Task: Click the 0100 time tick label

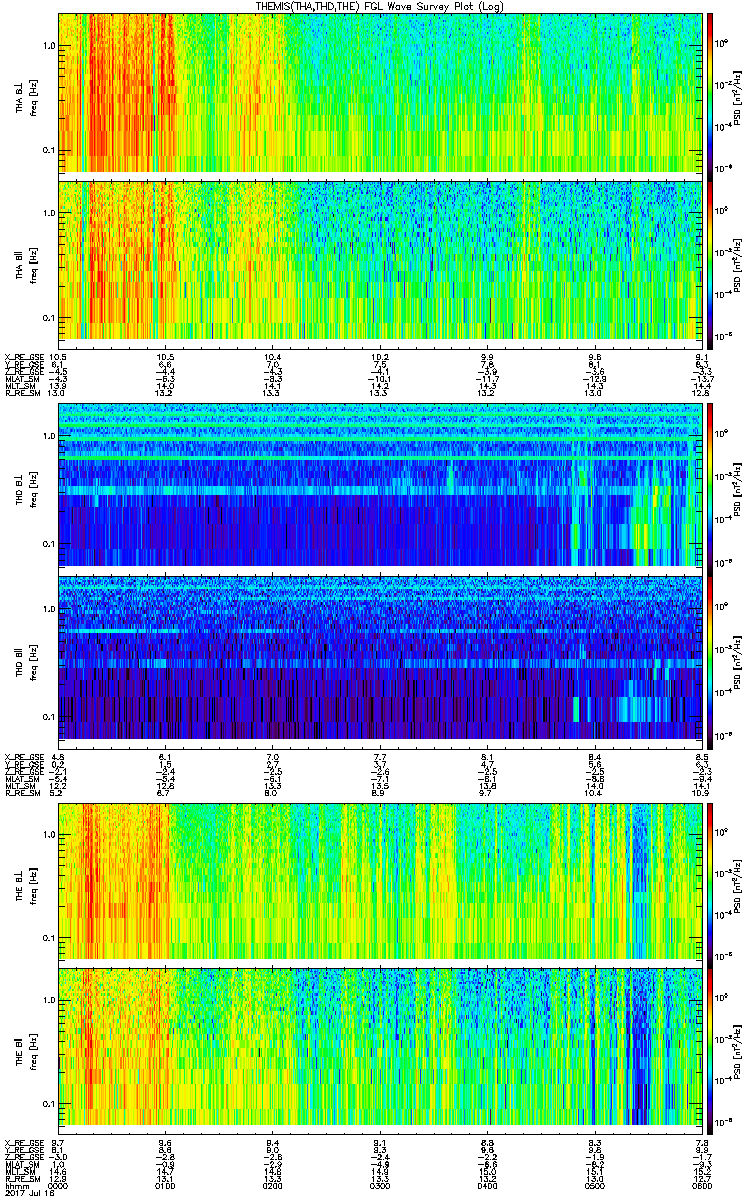Action: [165, 1186]
